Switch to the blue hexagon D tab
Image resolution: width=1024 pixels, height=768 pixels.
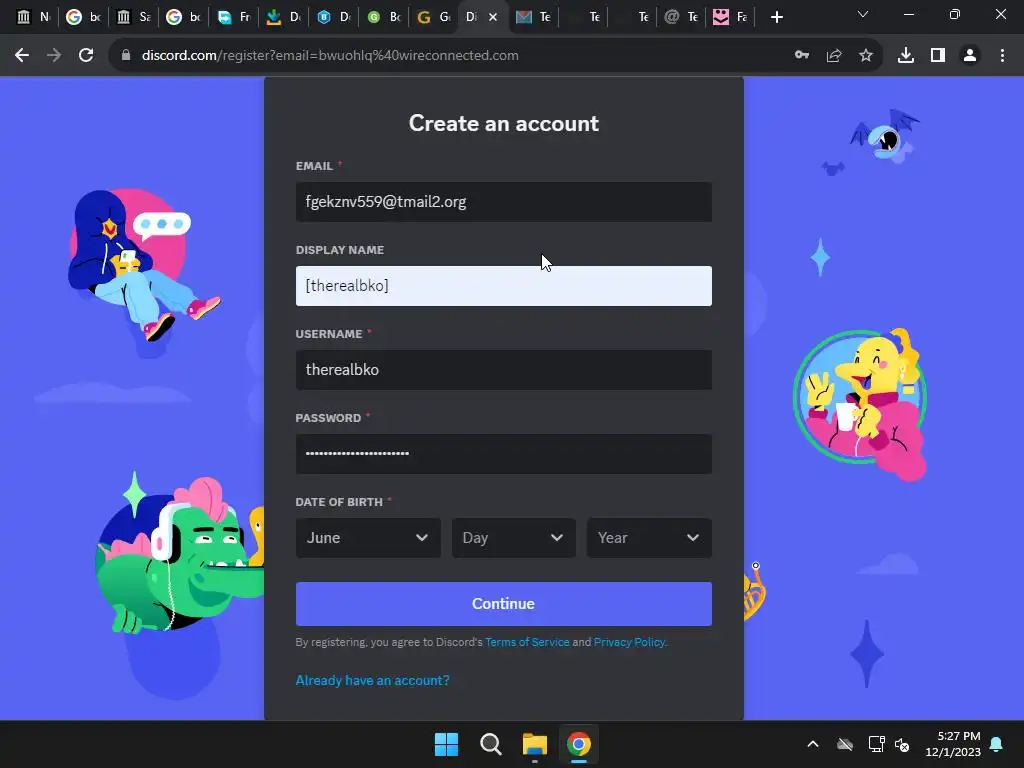click(334, 17)
